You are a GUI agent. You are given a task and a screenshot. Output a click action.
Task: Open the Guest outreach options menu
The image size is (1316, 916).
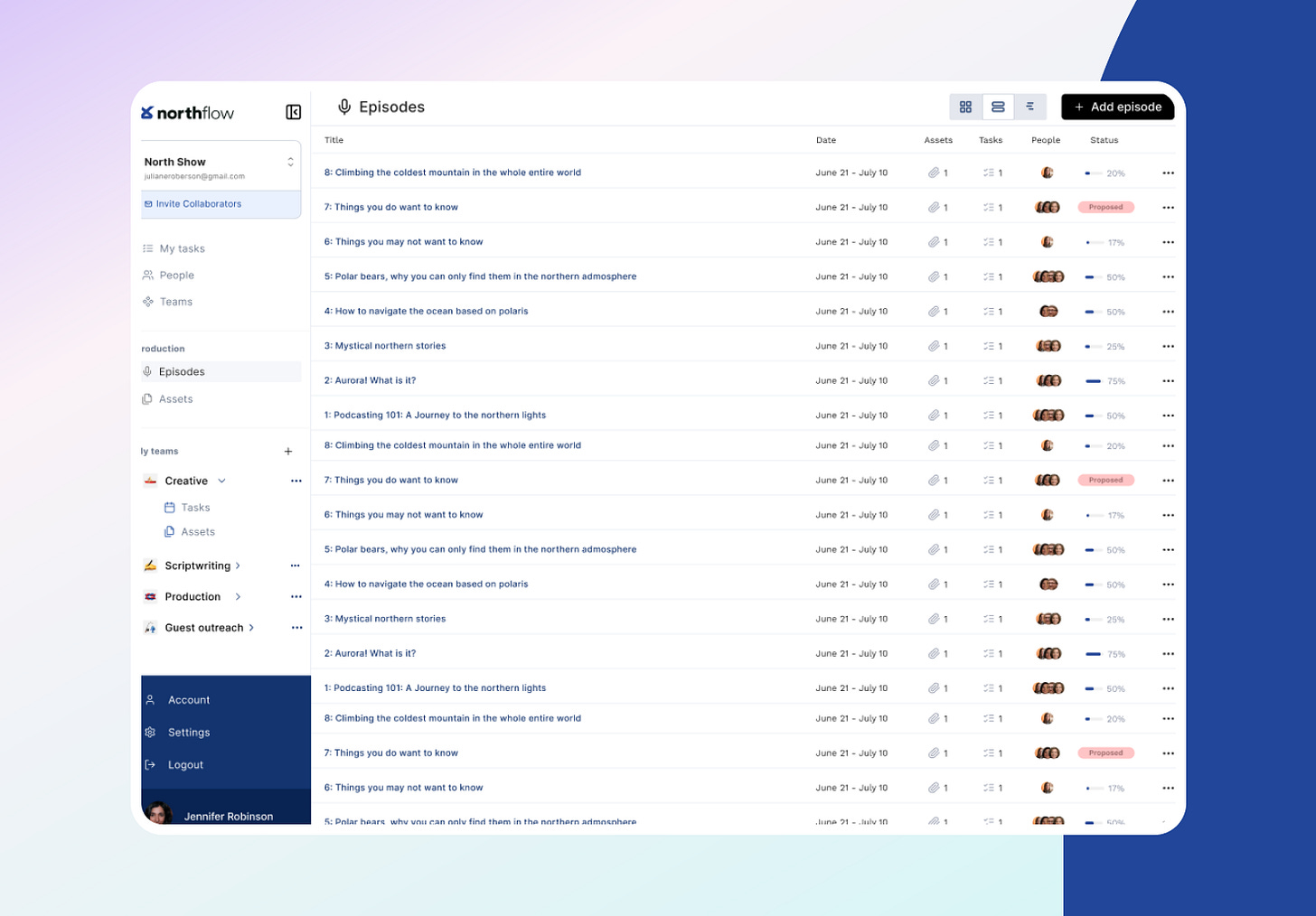click(296, 628)
